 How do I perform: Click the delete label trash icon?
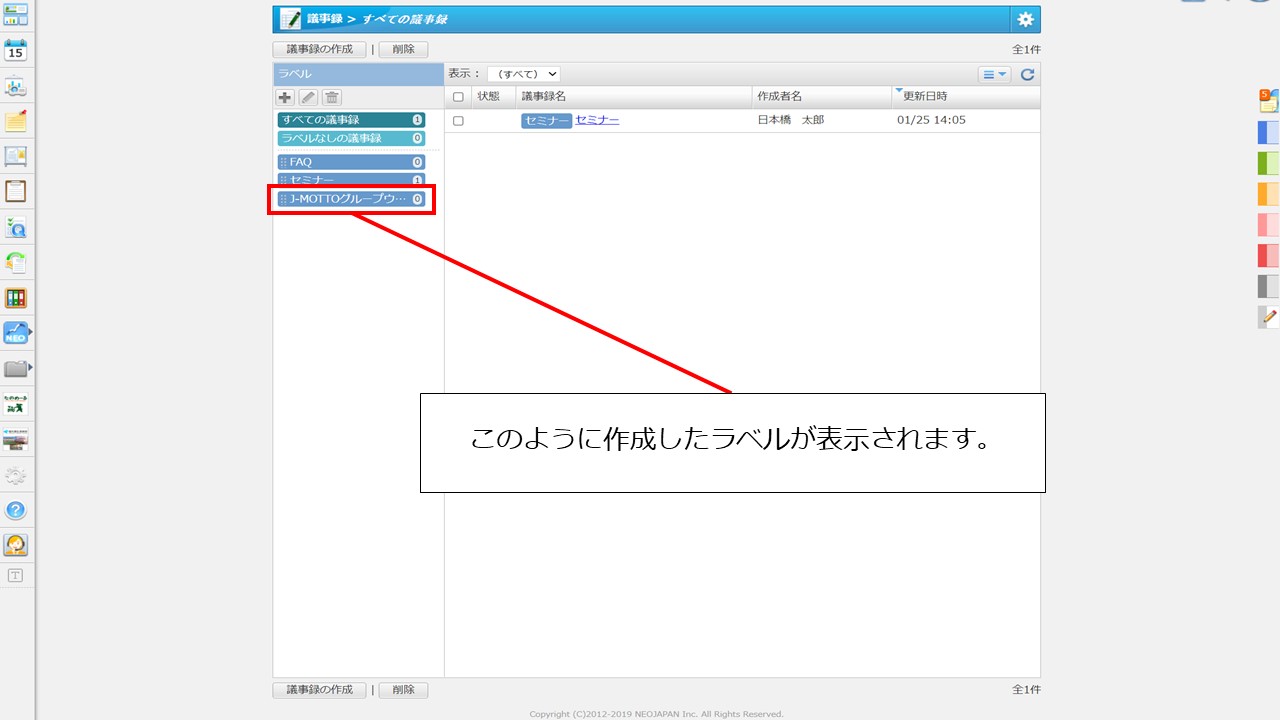(332, 97)
